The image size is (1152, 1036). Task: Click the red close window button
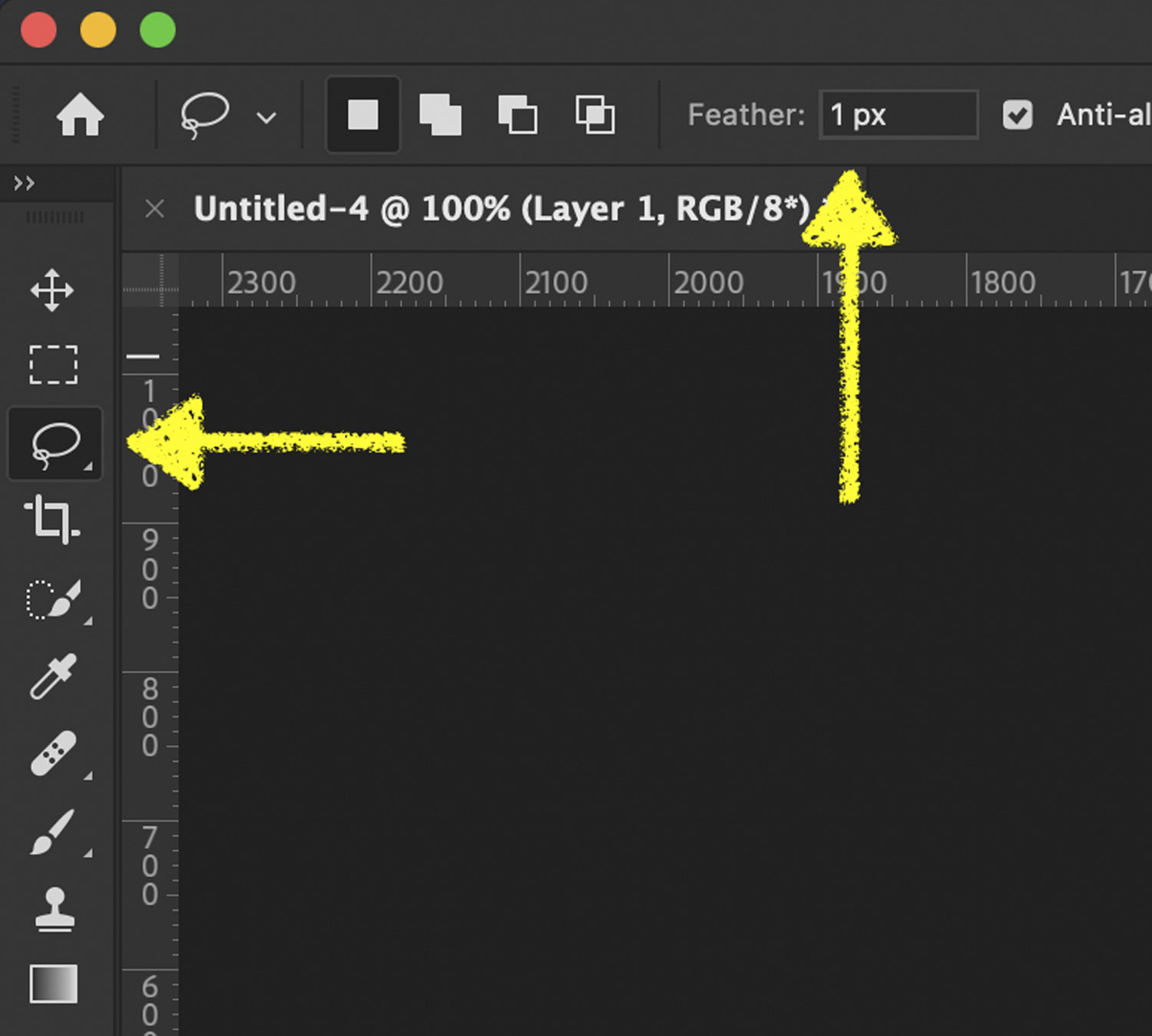click(38, 30)
